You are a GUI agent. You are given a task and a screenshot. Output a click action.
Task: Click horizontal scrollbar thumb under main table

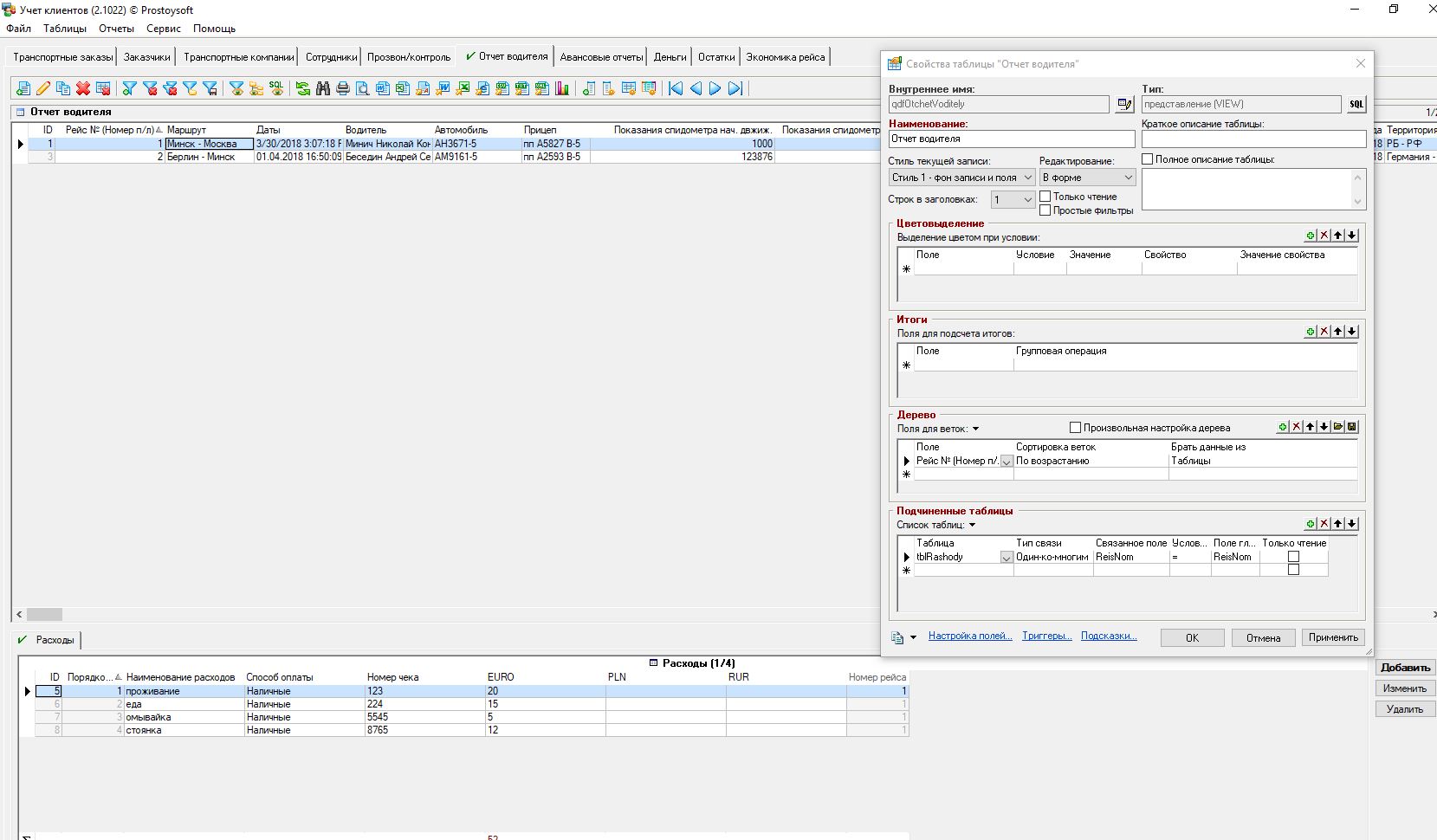[44, 614]
